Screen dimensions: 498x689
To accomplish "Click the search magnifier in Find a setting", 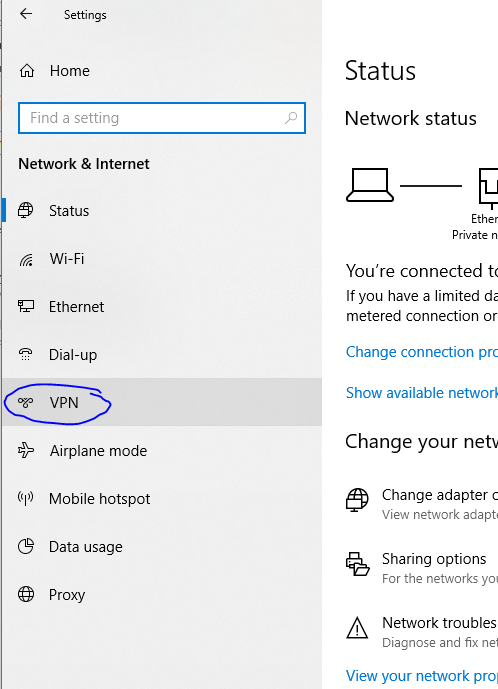I will pyautogui.click(x=291, y=118).
